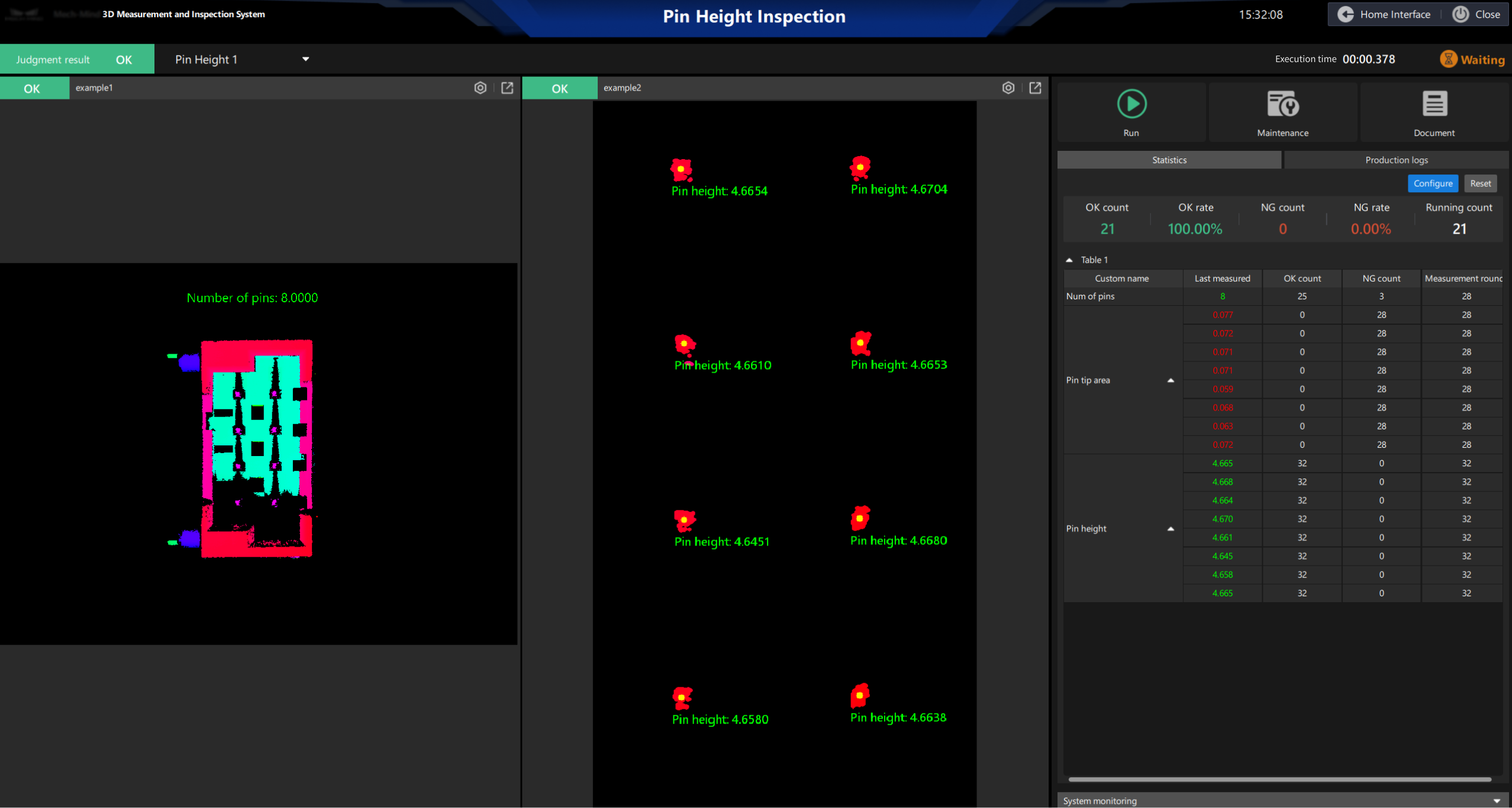Open settings for the example2 view

(x=1008, y=88)
